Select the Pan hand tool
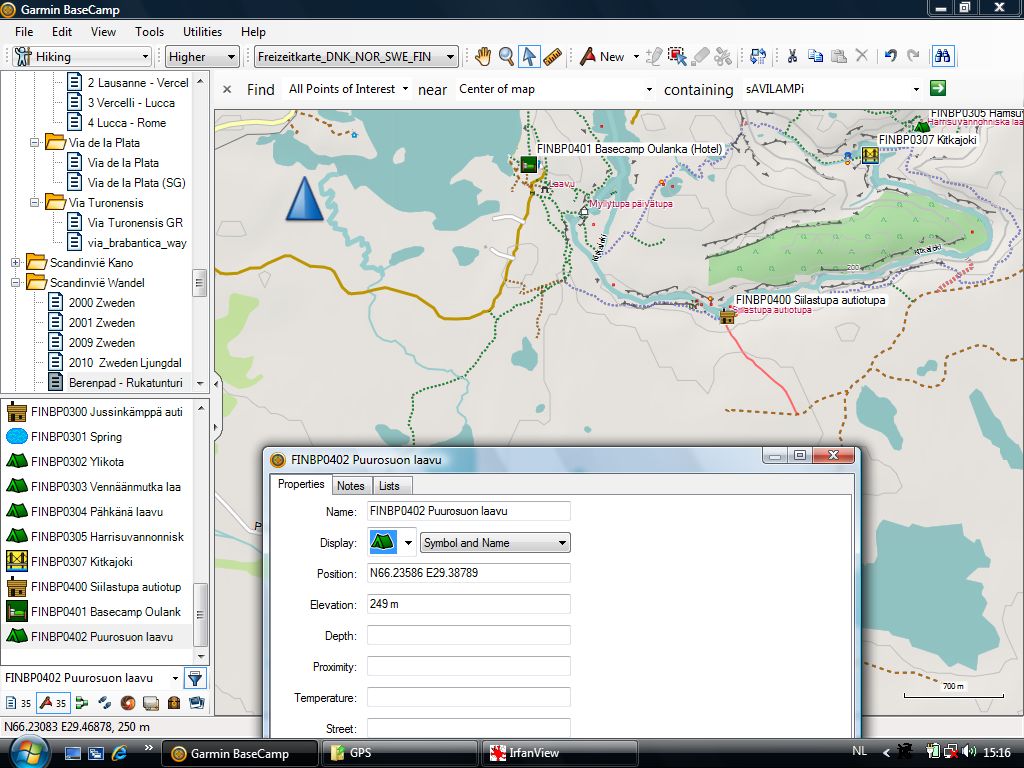1024x768 pixels. pos(483,57)
